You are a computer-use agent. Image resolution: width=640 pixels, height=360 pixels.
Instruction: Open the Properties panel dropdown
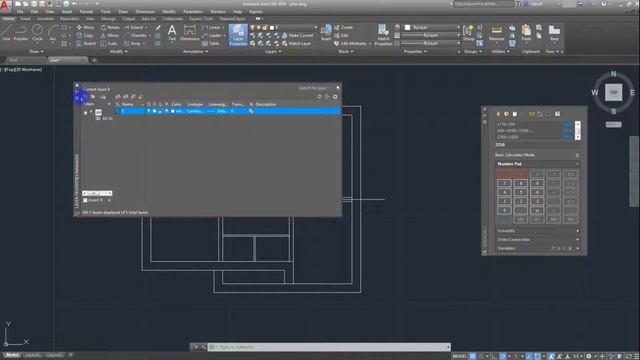415,51
